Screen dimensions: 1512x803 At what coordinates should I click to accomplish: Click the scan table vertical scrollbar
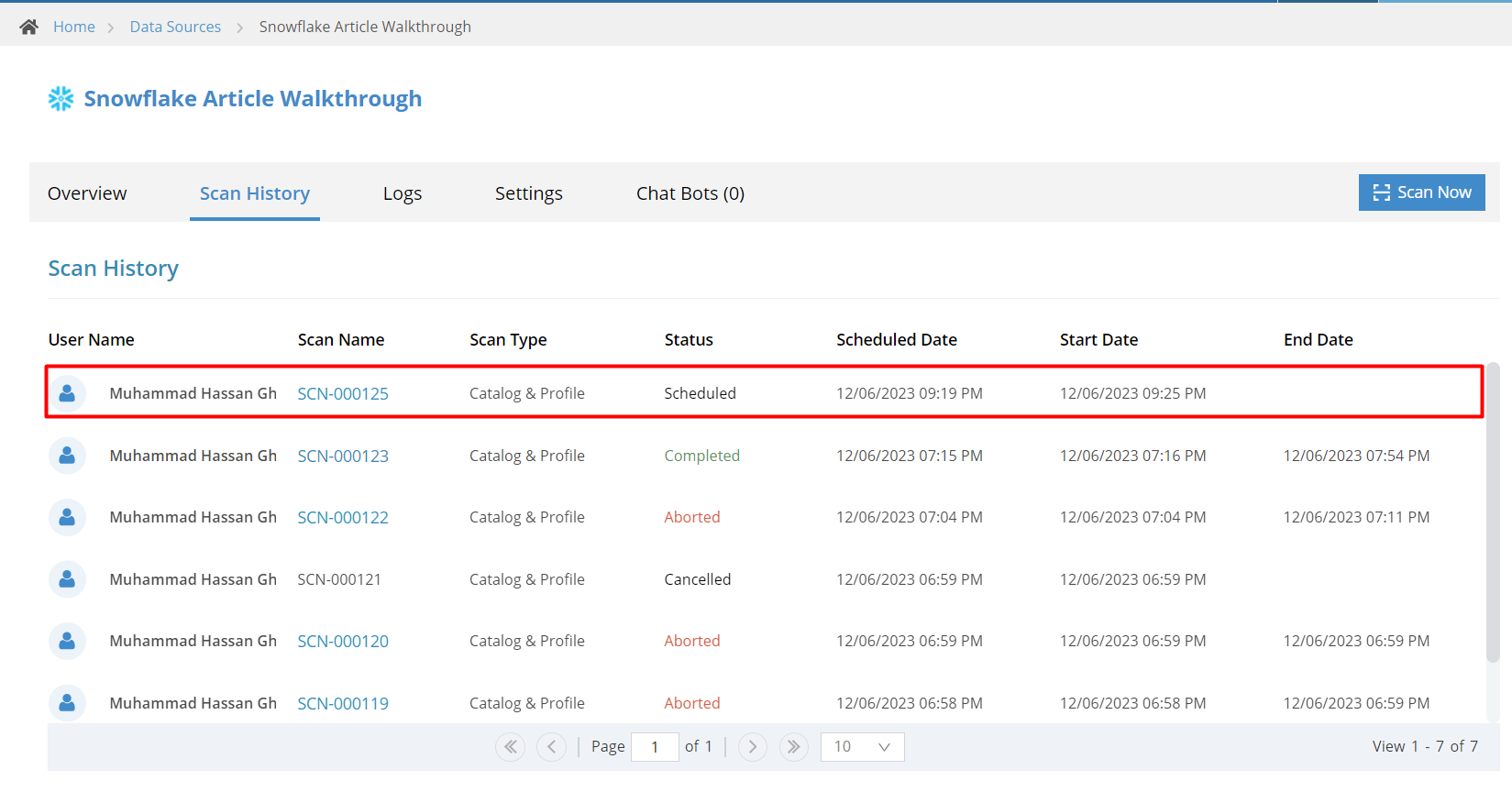pos(1493,511)
